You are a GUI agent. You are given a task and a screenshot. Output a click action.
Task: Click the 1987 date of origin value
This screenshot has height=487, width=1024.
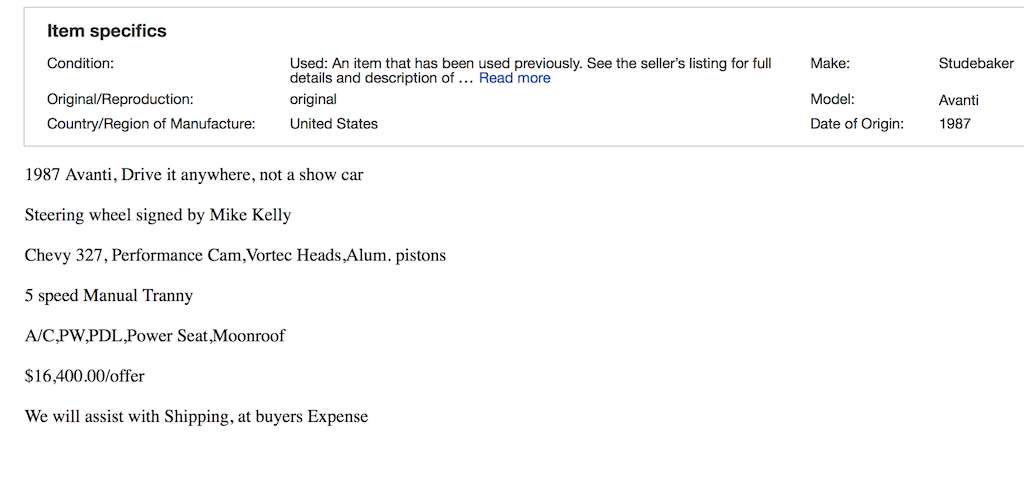tap(955, 124)
